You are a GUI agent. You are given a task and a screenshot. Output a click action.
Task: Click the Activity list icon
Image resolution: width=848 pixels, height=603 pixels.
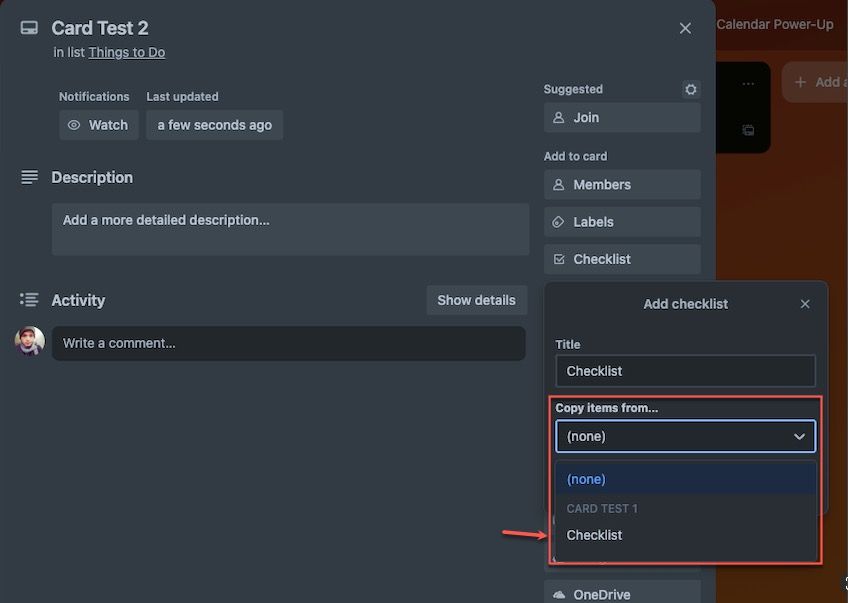click(x=29, y=300)
